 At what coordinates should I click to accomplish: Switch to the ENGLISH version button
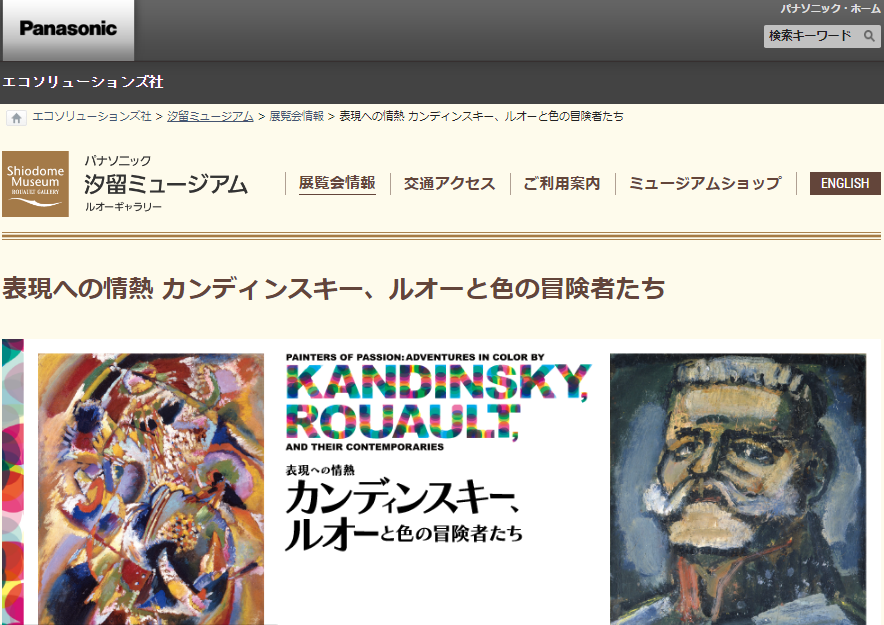coord(845,184)
